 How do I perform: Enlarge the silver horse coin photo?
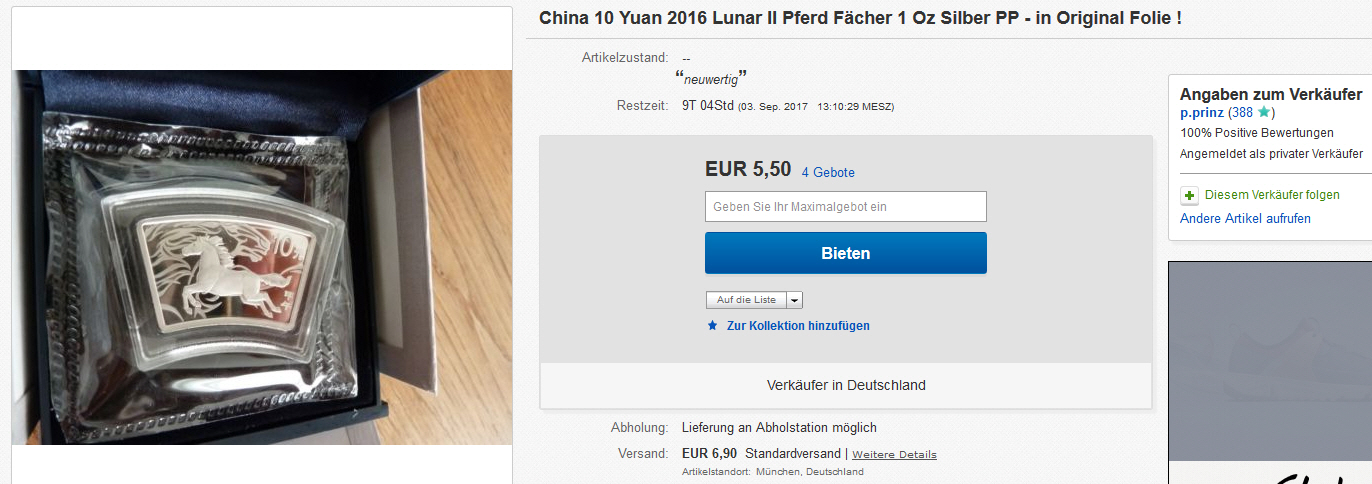(262, 257)
